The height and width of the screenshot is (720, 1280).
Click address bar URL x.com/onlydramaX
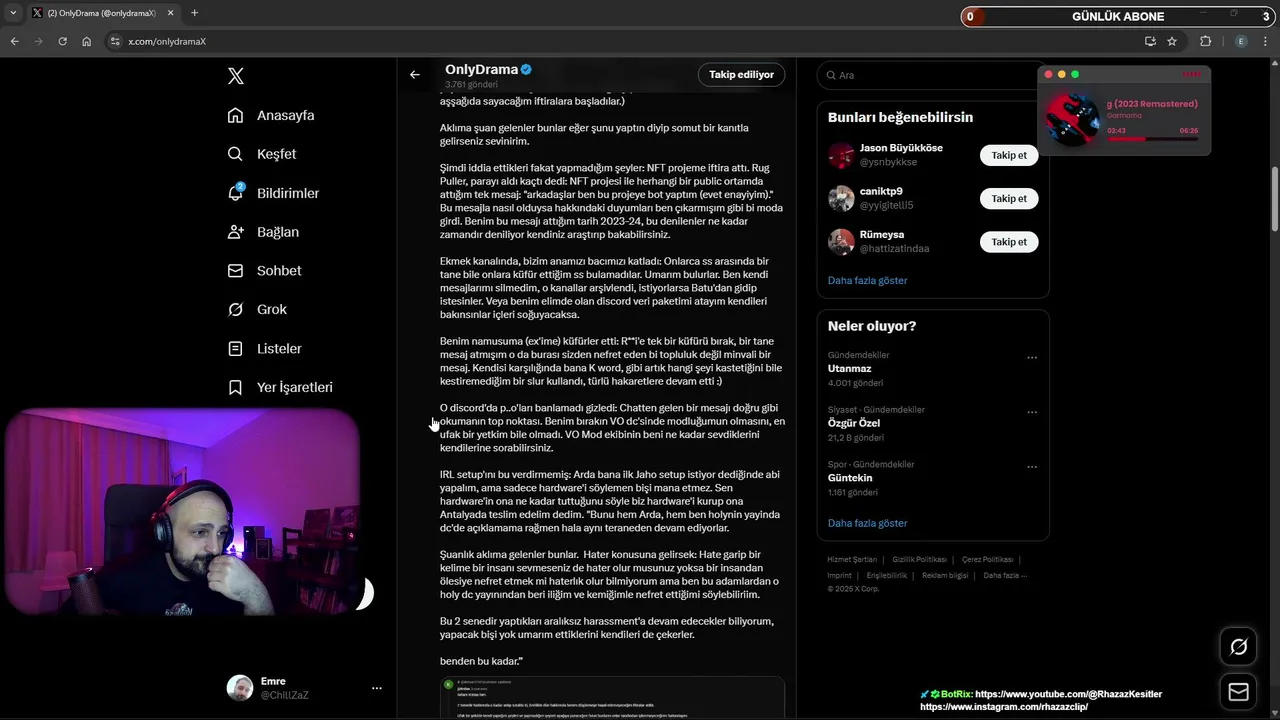coord(167,42)
